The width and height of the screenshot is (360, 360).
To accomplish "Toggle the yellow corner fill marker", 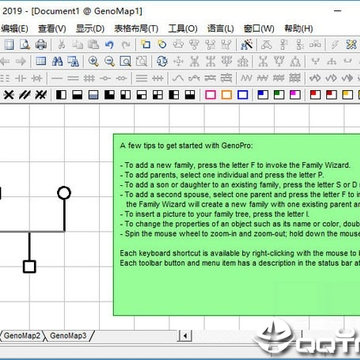I will pyautogui.click(x=347, y=95).
